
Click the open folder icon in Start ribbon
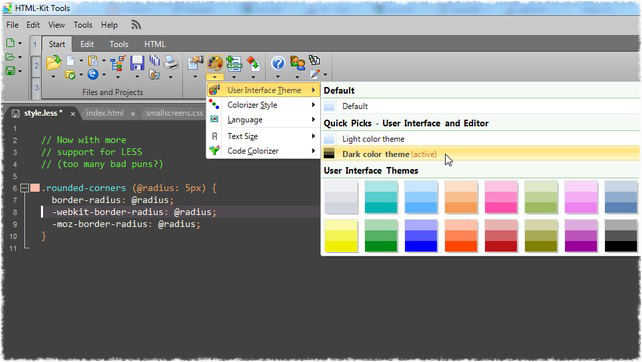pyautogui.click(x=53, y=62)
